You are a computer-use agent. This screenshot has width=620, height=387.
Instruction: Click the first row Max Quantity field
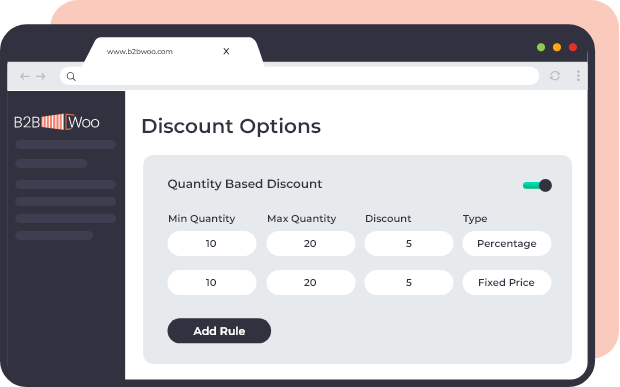[x=311, y=244]
